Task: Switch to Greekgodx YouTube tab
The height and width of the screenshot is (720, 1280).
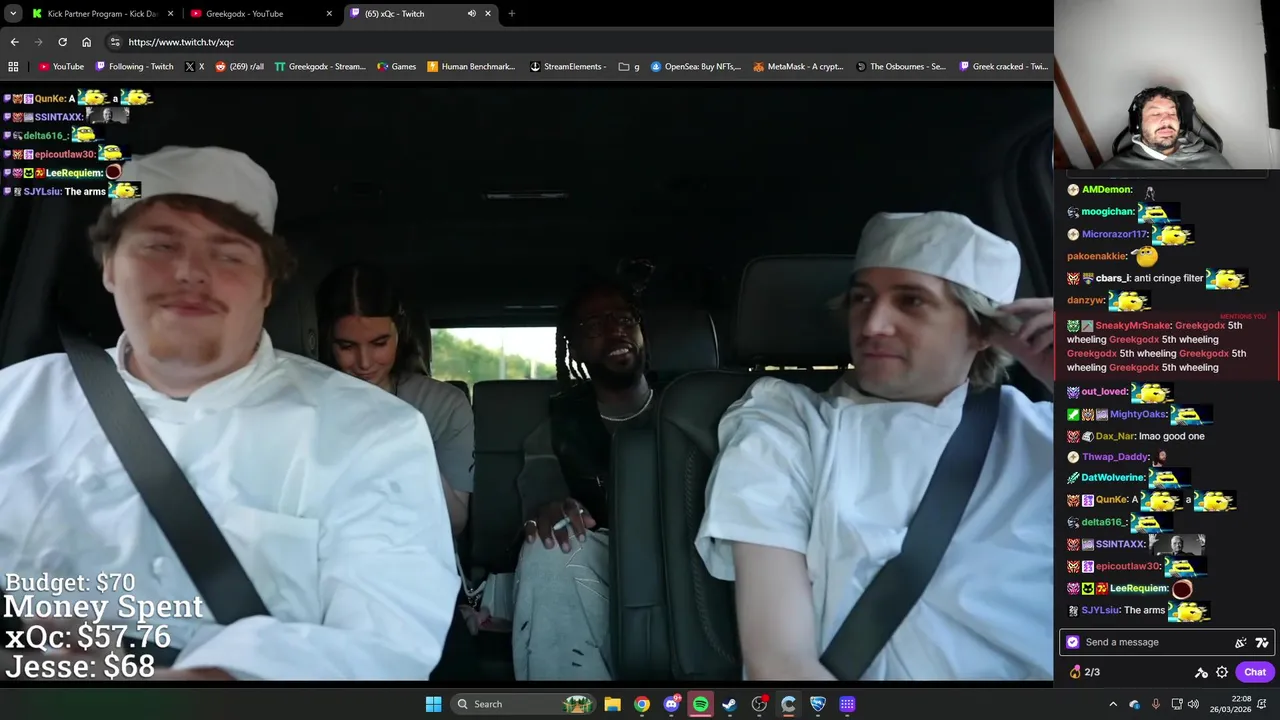Action: (261, 14)
